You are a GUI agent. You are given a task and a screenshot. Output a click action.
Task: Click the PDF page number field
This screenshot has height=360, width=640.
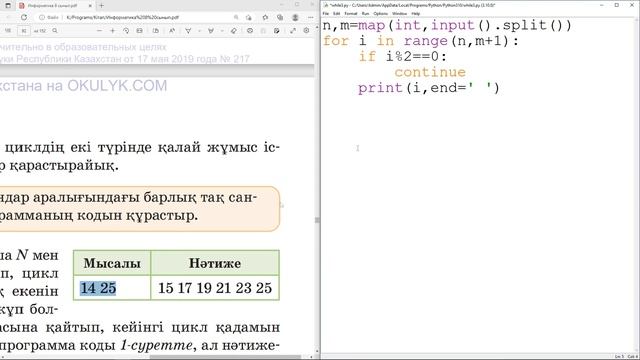pos(24,31)
